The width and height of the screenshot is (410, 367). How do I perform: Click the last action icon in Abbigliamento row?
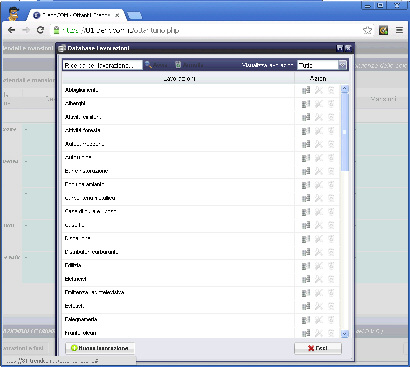pos(331,90)
